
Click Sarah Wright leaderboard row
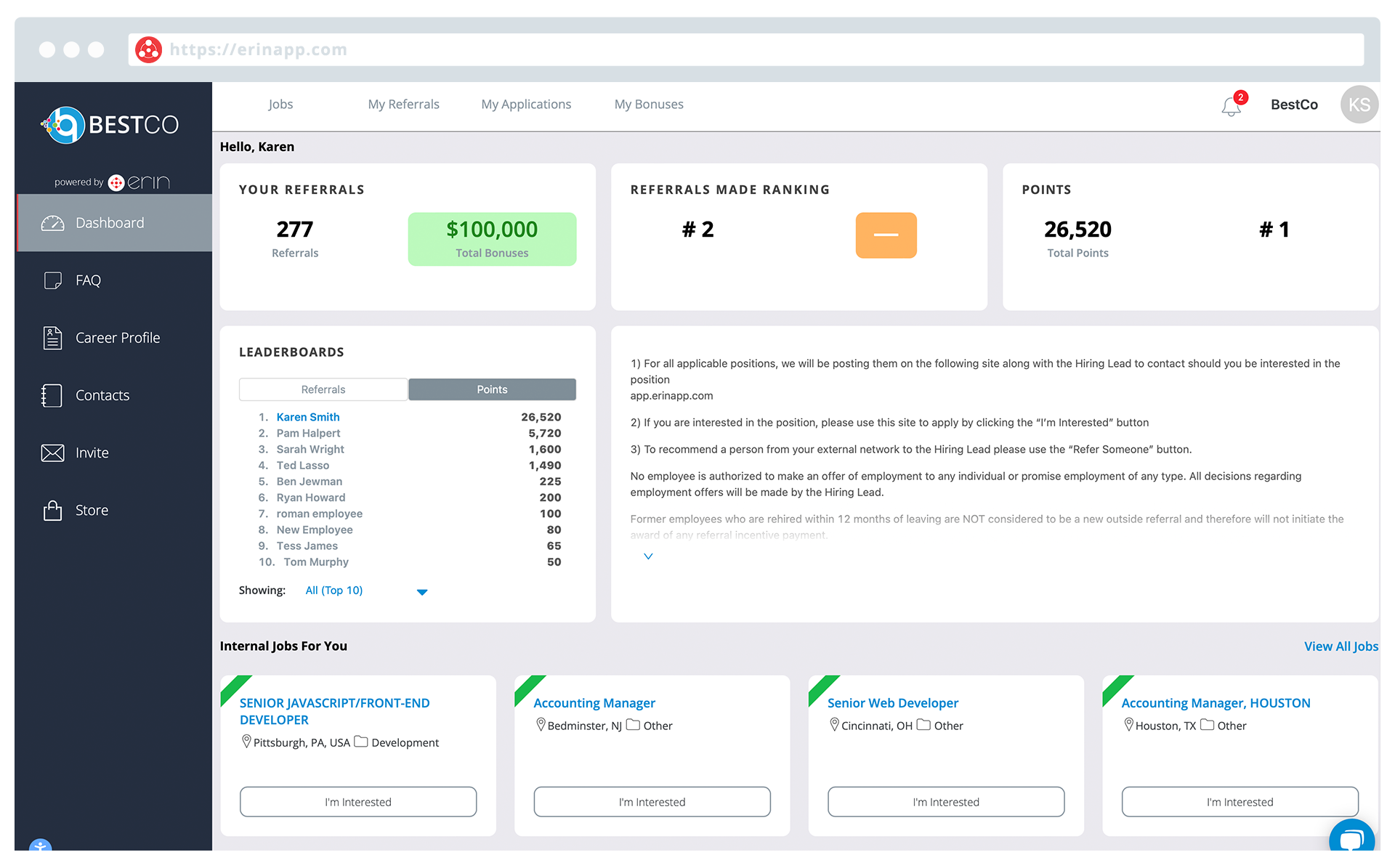[x=410, y=450]
